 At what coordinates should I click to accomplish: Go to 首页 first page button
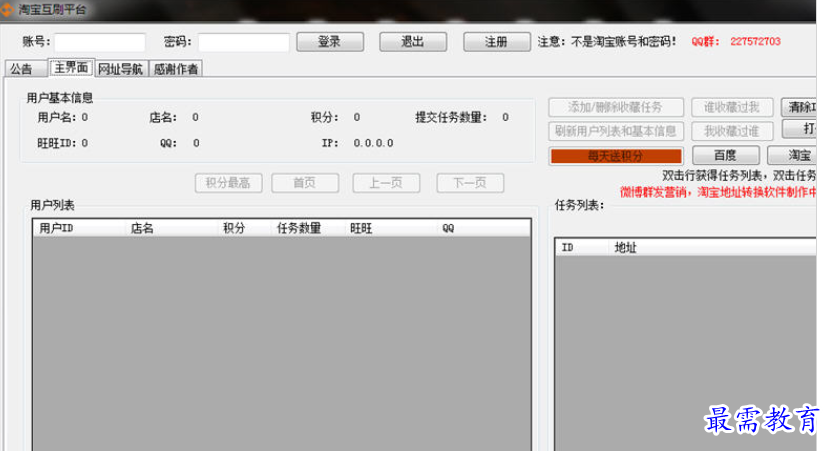[x=305, y=183]
